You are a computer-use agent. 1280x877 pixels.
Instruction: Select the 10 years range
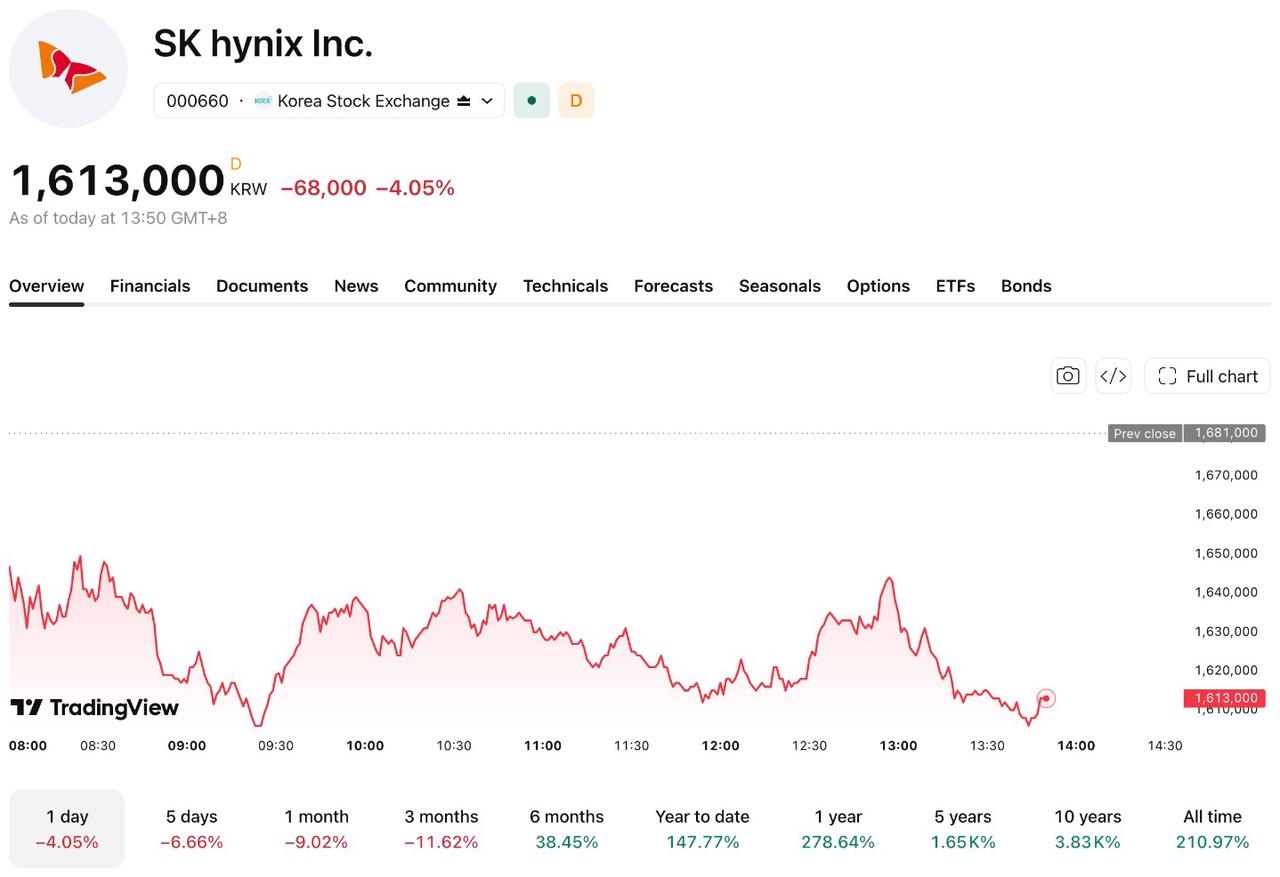(x=1088, y=829)
